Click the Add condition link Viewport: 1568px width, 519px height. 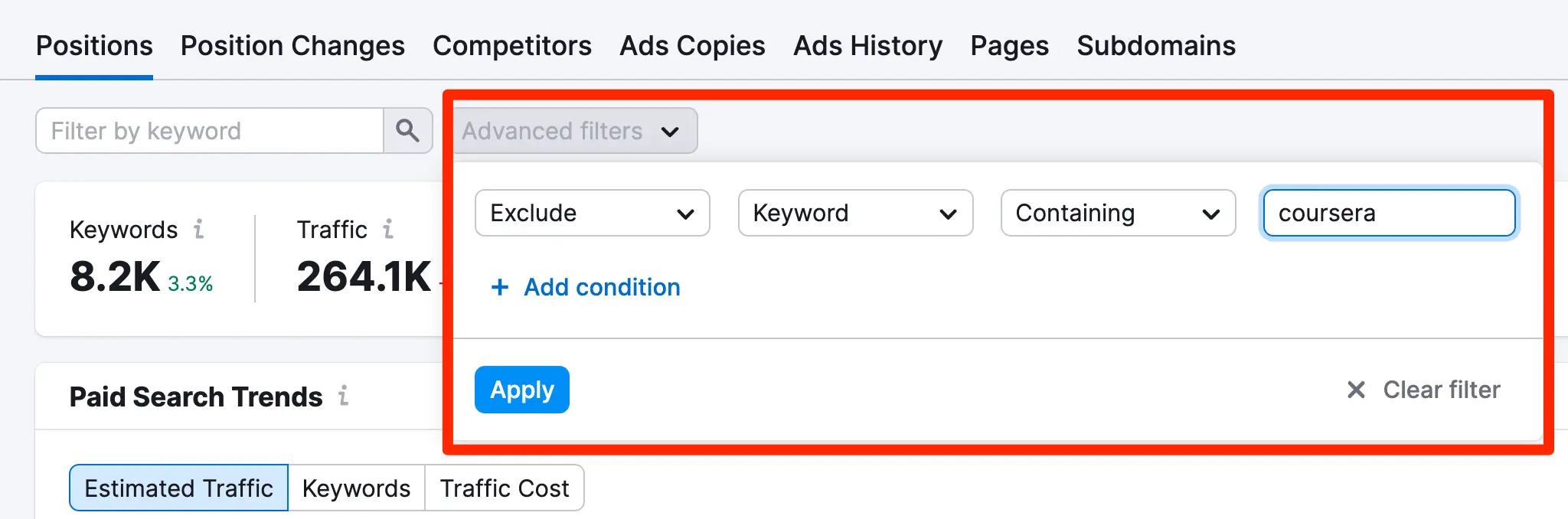[x=602, y=287]
